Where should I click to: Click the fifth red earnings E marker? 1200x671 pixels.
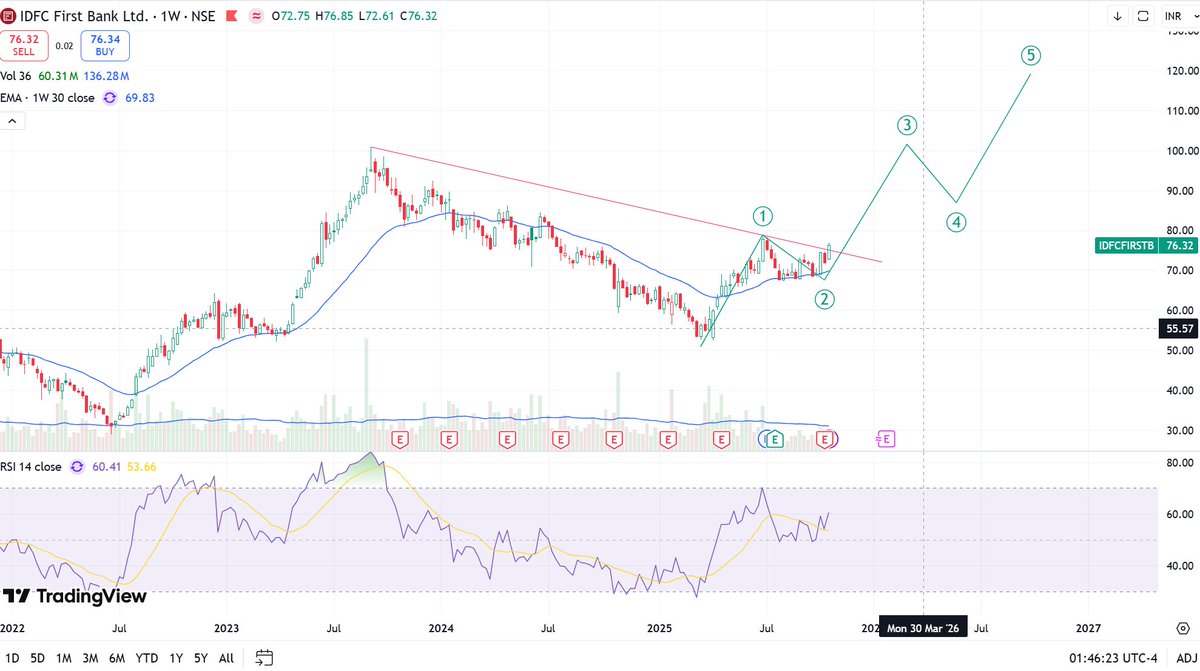click(x=614, y=439)
